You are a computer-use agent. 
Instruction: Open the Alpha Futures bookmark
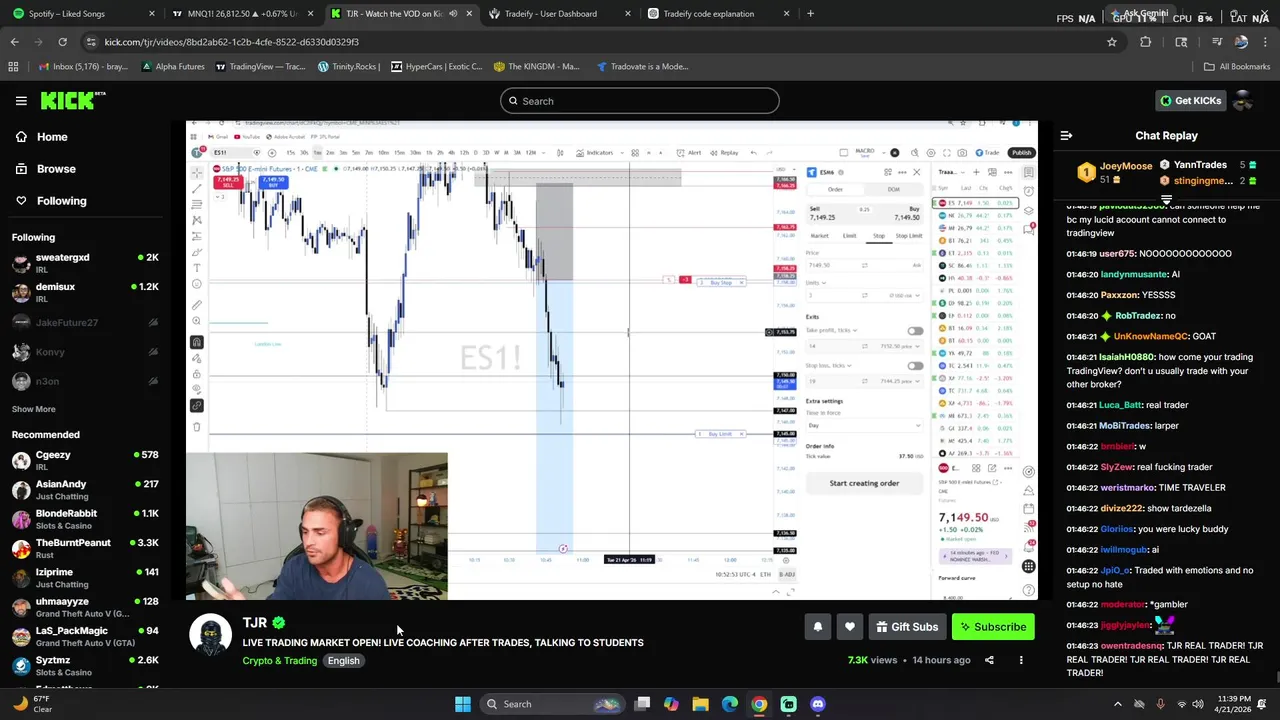(x=173, y=67)
